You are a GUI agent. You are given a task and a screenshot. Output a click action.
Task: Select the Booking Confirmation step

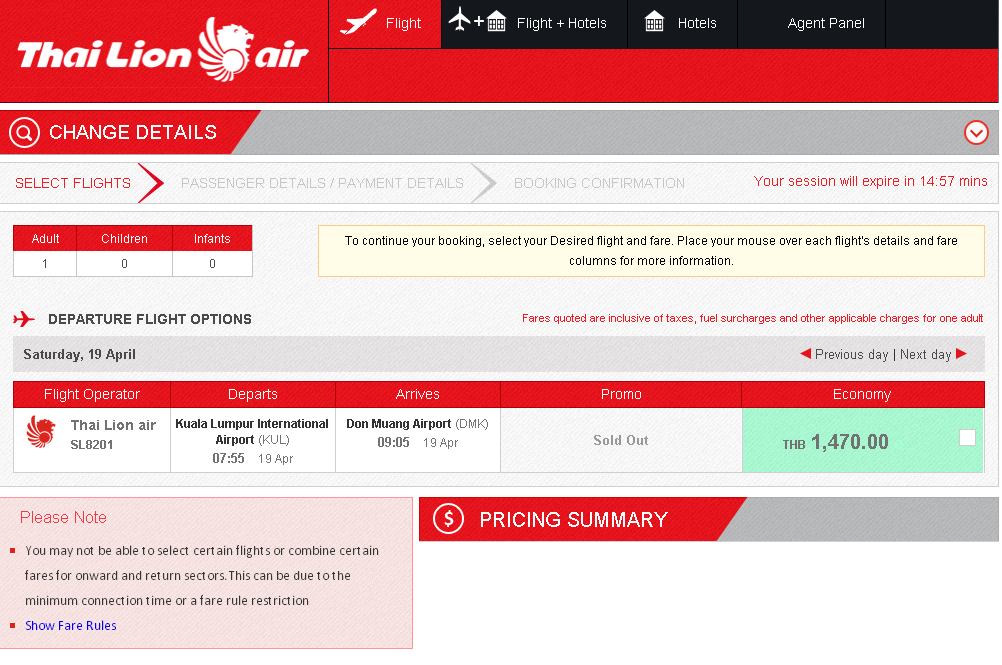(x=599, y=183)
